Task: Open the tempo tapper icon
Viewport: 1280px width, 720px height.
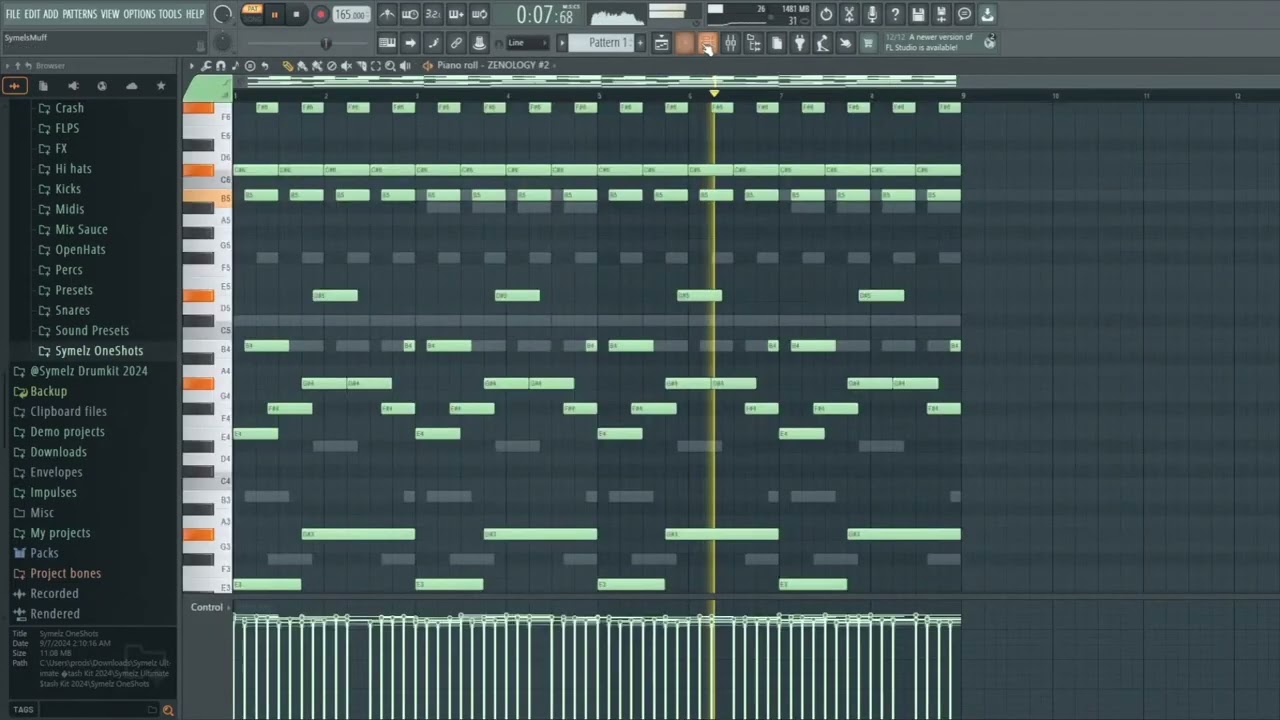Action: click(x=822, y=43)
